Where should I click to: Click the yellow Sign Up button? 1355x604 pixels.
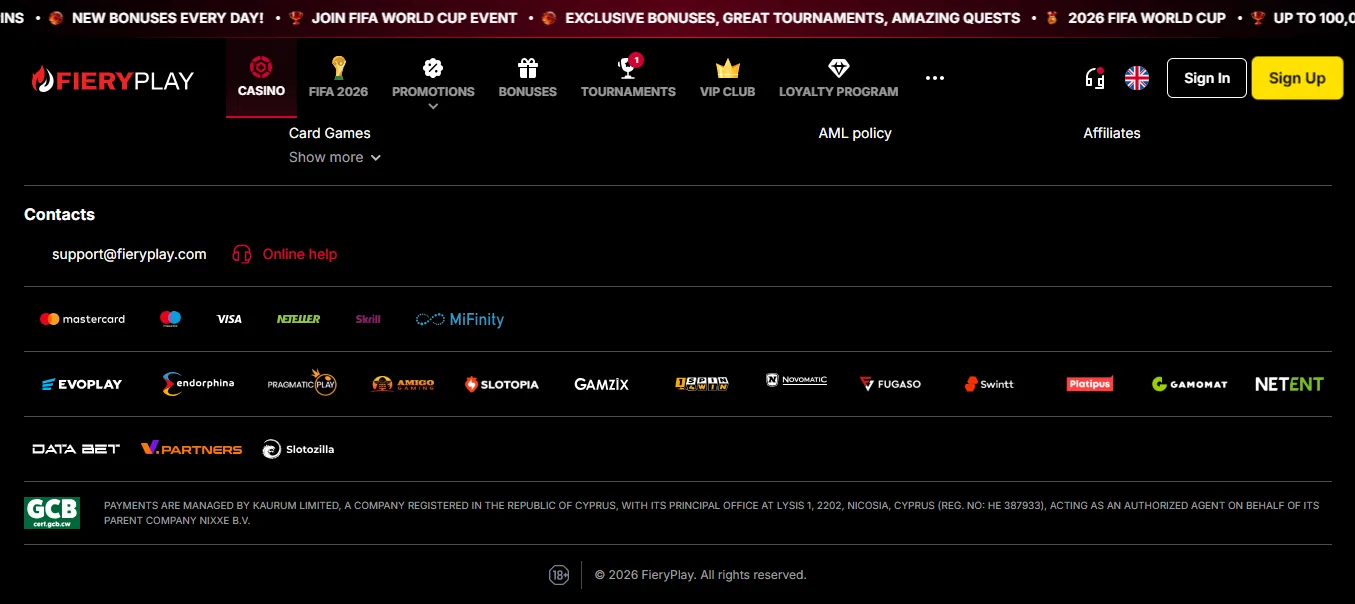(1297, 78)
